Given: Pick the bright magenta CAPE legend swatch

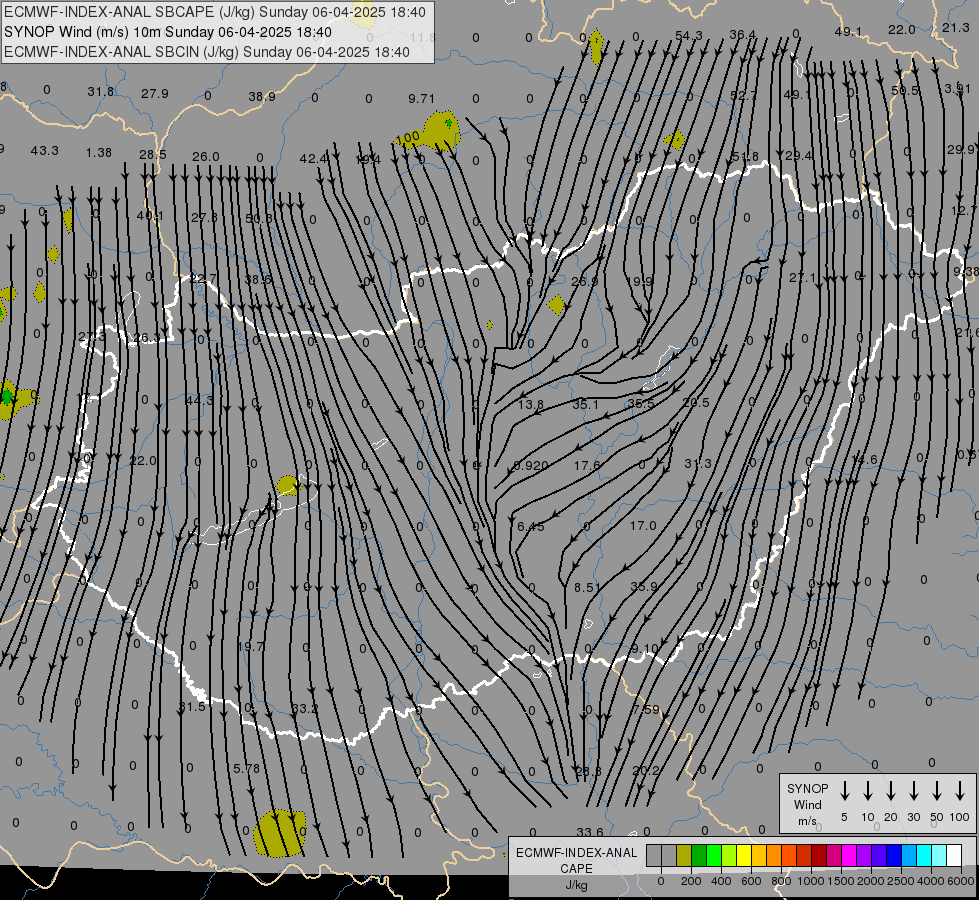Looking at the screenshot, I should click(x=849, y=856).
